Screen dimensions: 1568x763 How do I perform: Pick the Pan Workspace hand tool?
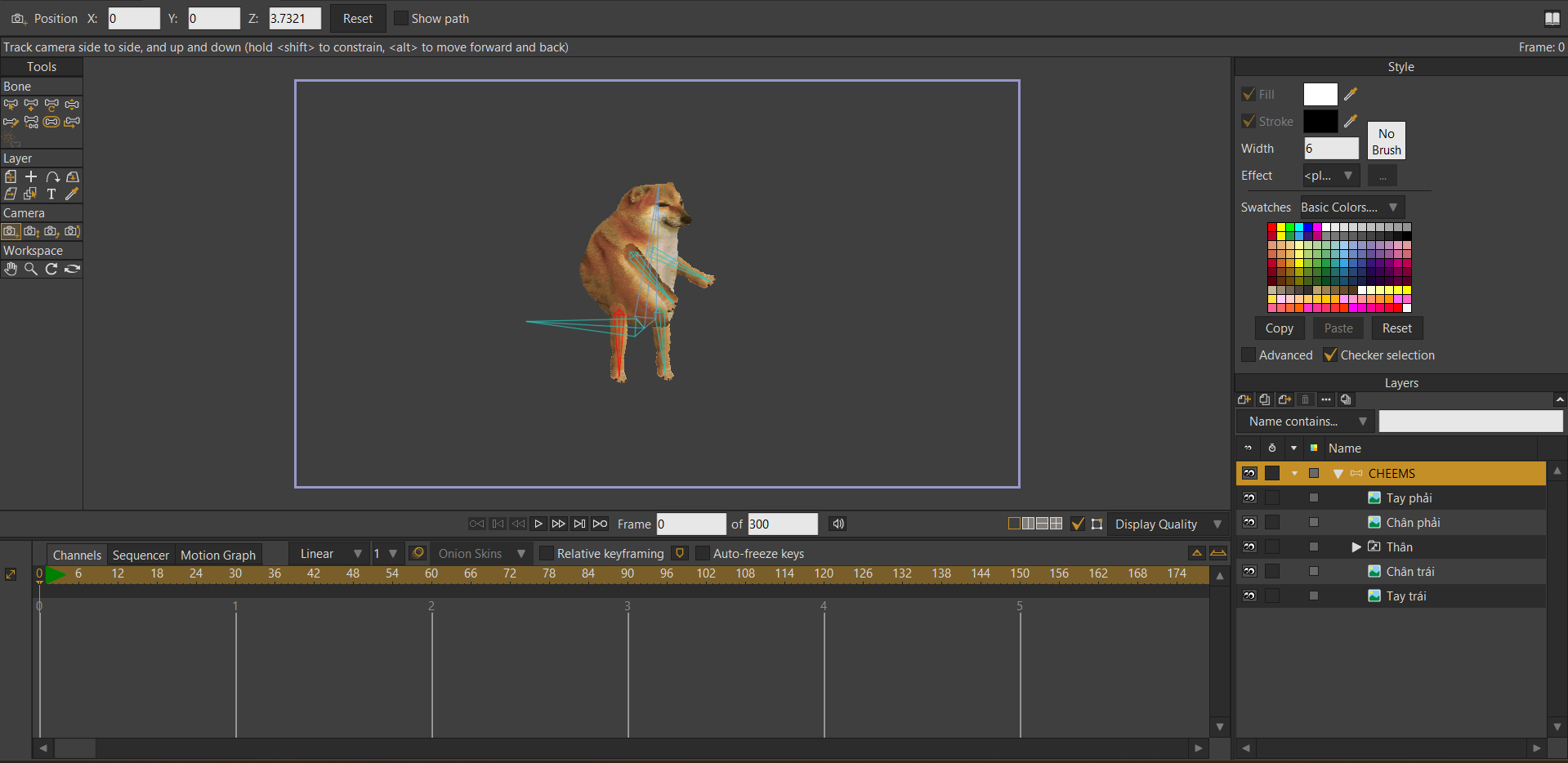(11, 269)
